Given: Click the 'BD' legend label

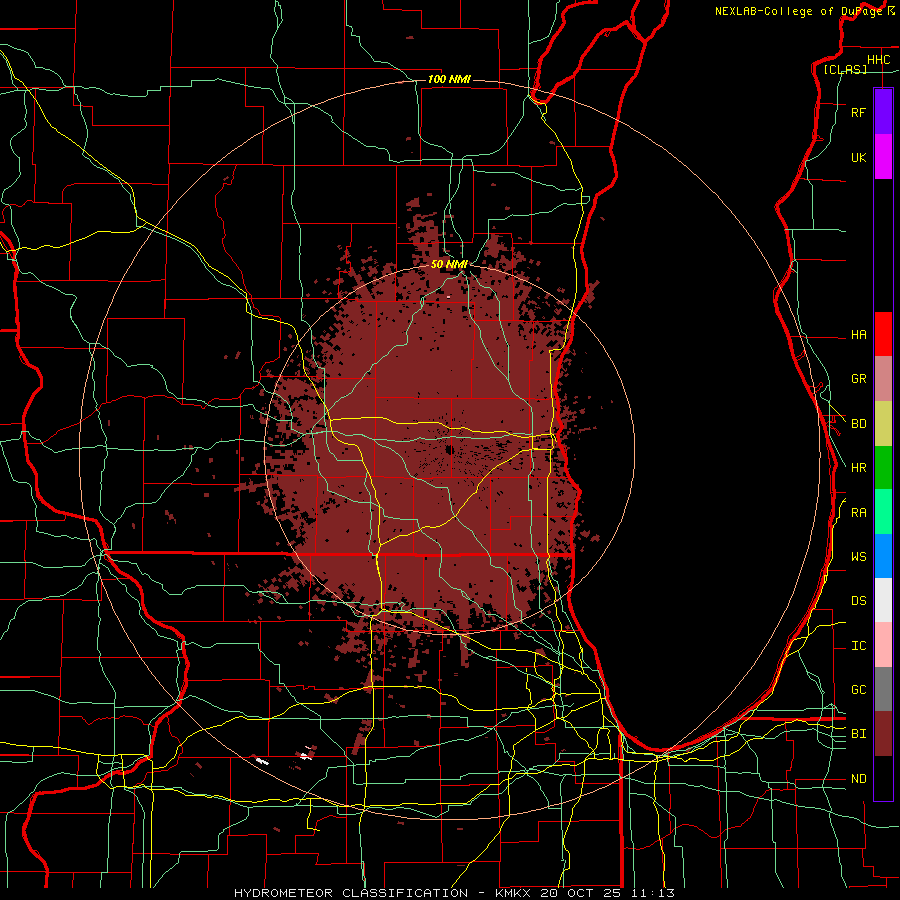Looking at the screenshot, I should pos(858,424).
